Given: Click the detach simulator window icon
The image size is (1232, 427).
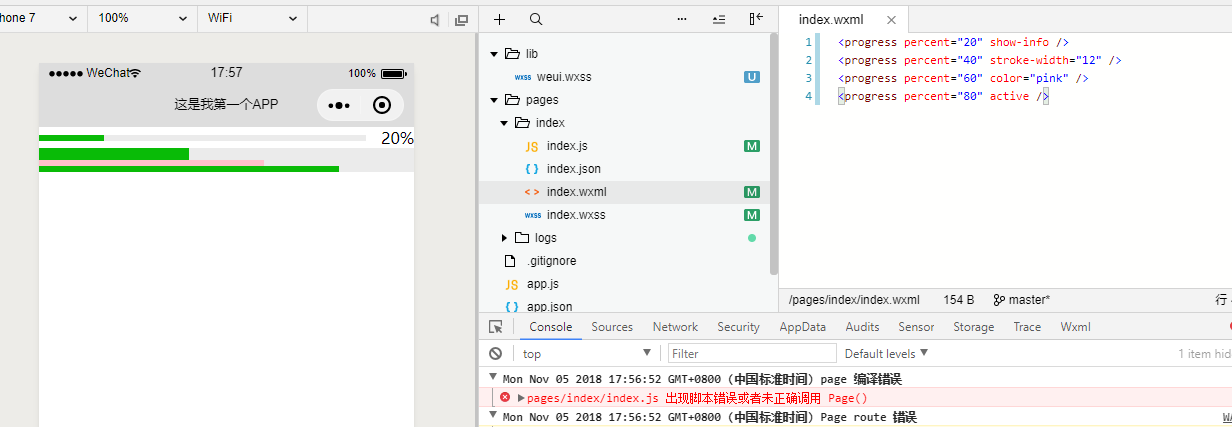Looking at the screenshot, I should click(x=461, y=19).
